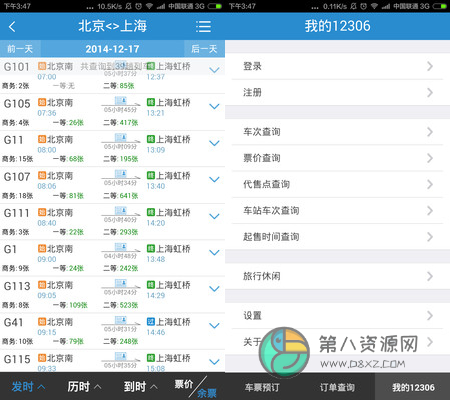Select train number G107
The width and height of the screenshot is (450, 400).
(x=17, y=176)
